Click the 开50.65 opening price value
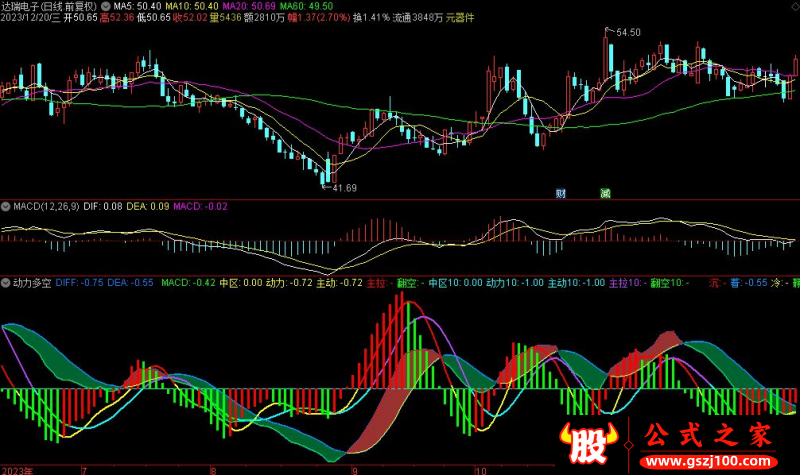This screenshot has width=800, height=475. pos(80,18)
